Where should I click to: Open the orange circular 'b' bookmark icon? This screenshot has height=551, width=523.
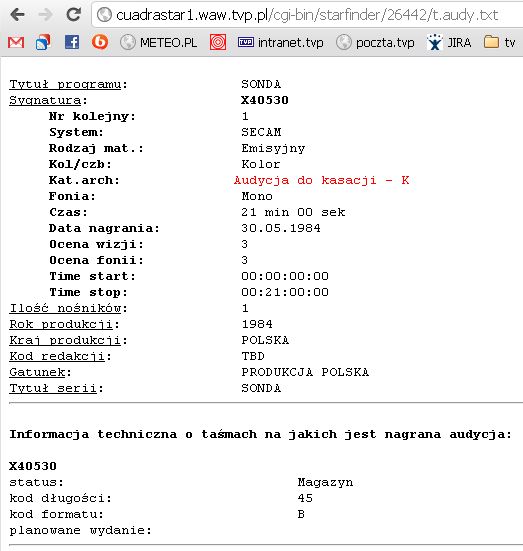click(x=100, y=43)
